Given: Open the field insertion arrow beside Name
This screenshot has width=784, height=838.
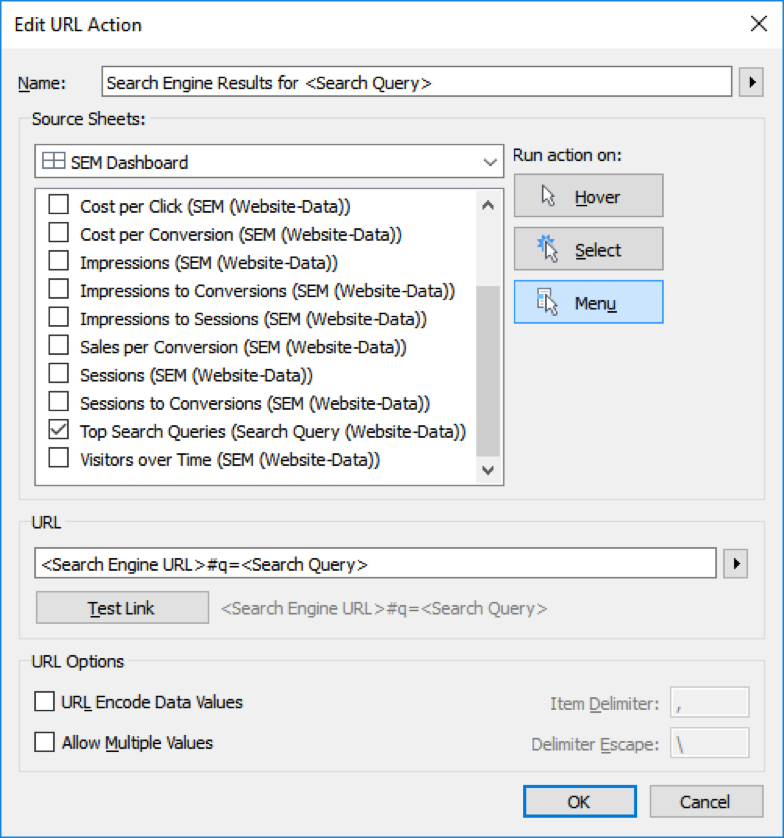Looking at the screenshot, I should [751, 82].
